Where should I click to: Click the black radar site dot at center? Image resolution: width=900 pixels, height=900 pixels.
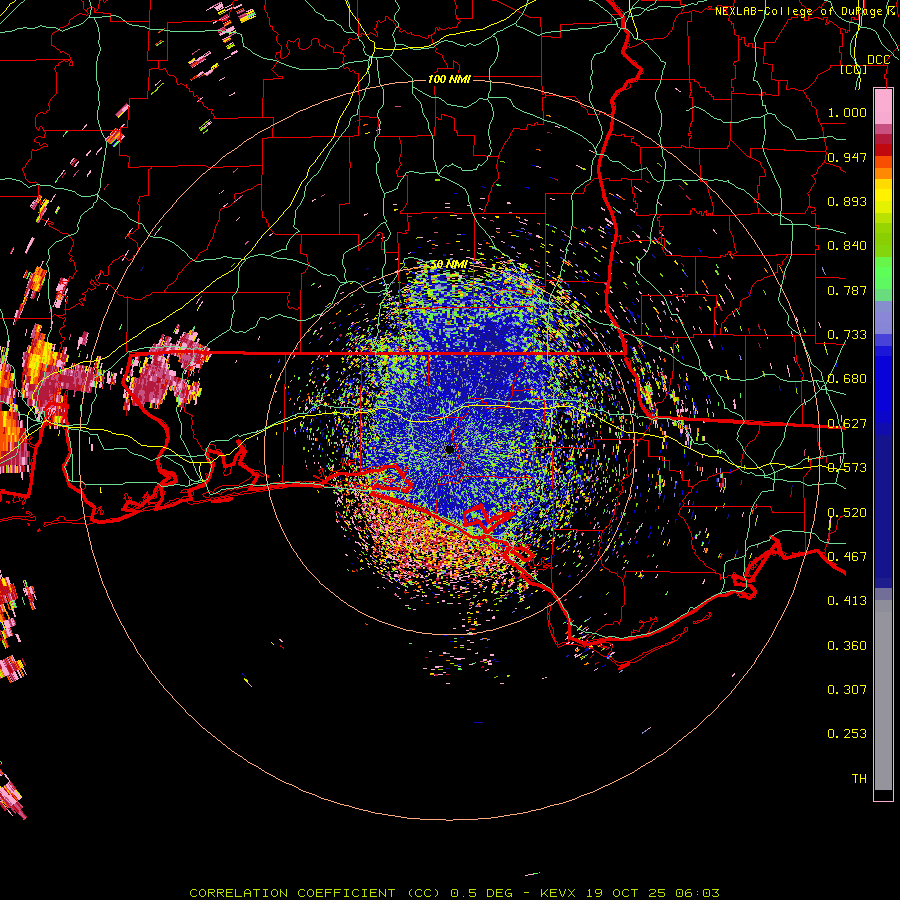coord(449,449)
